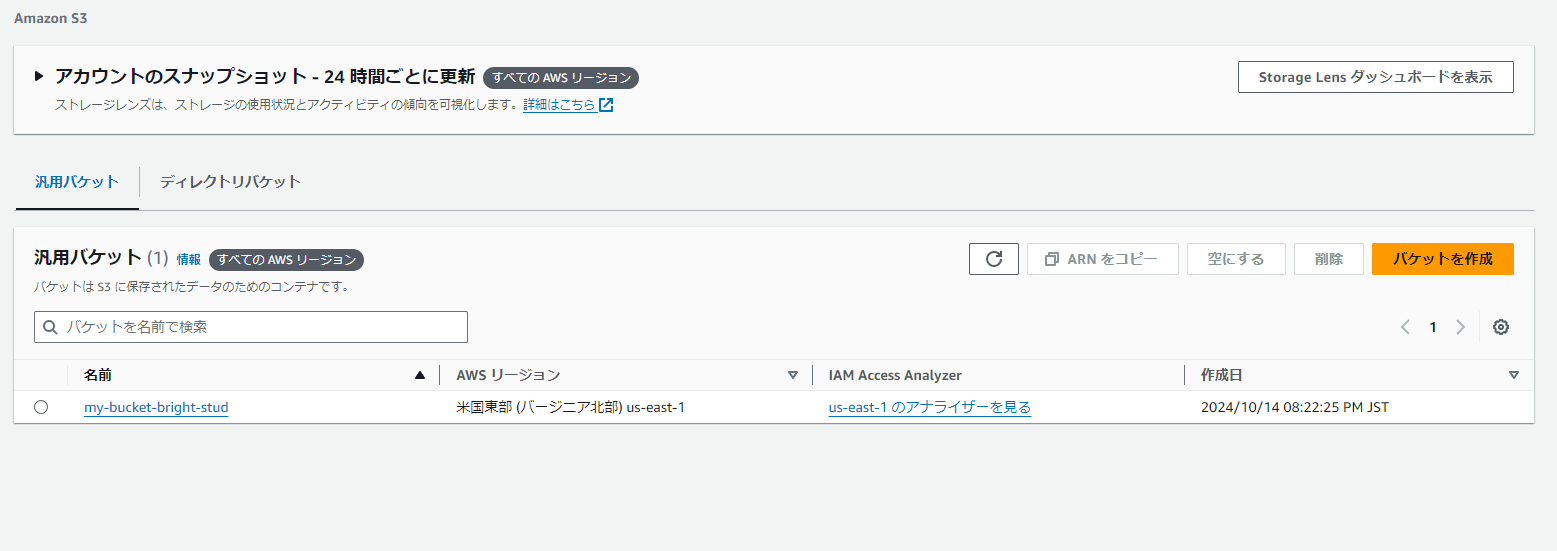Open the my-bucket-bright-stud bucket link

pyautogui.click(x=156, y=407)
